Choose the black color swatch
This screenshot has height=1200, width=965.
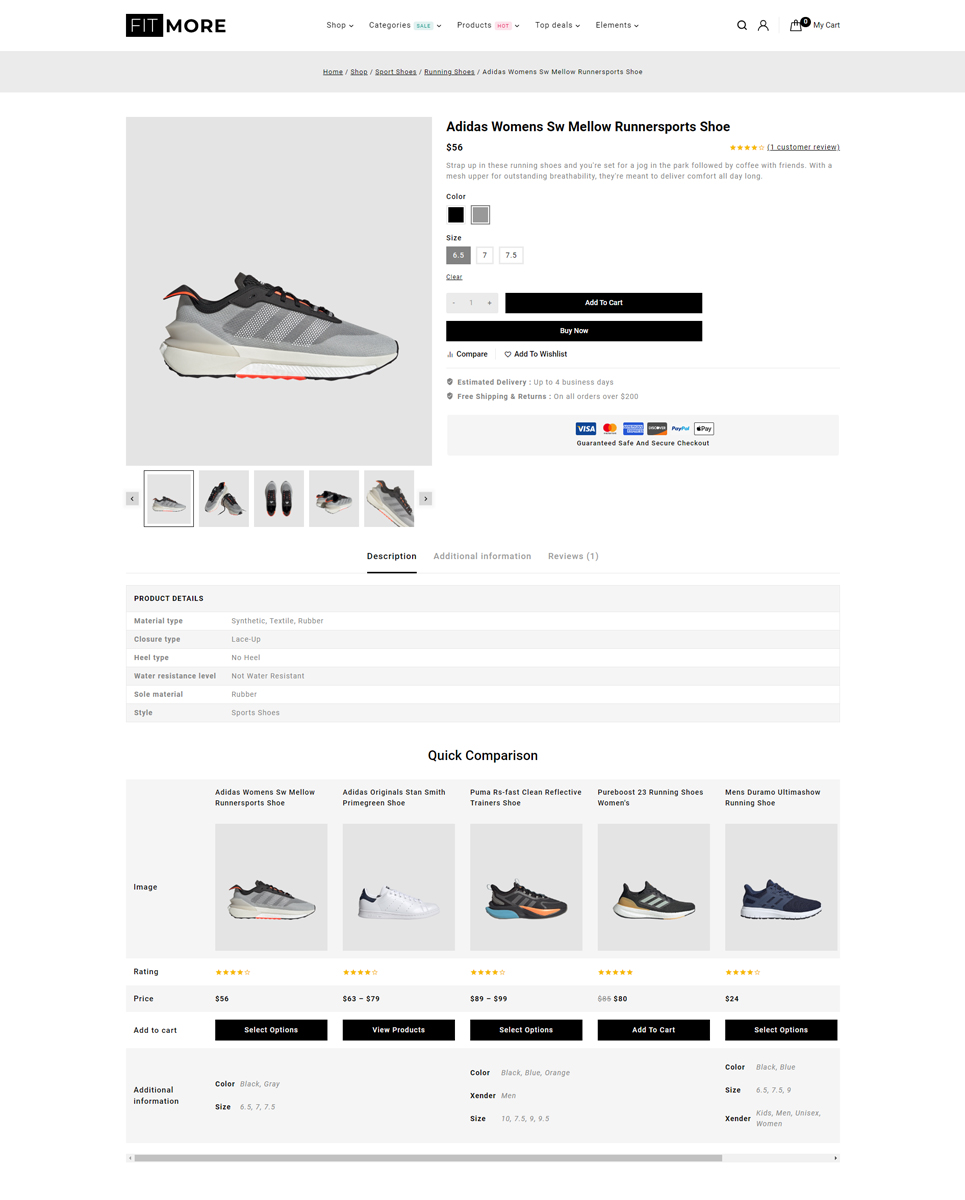pos(456,215)
